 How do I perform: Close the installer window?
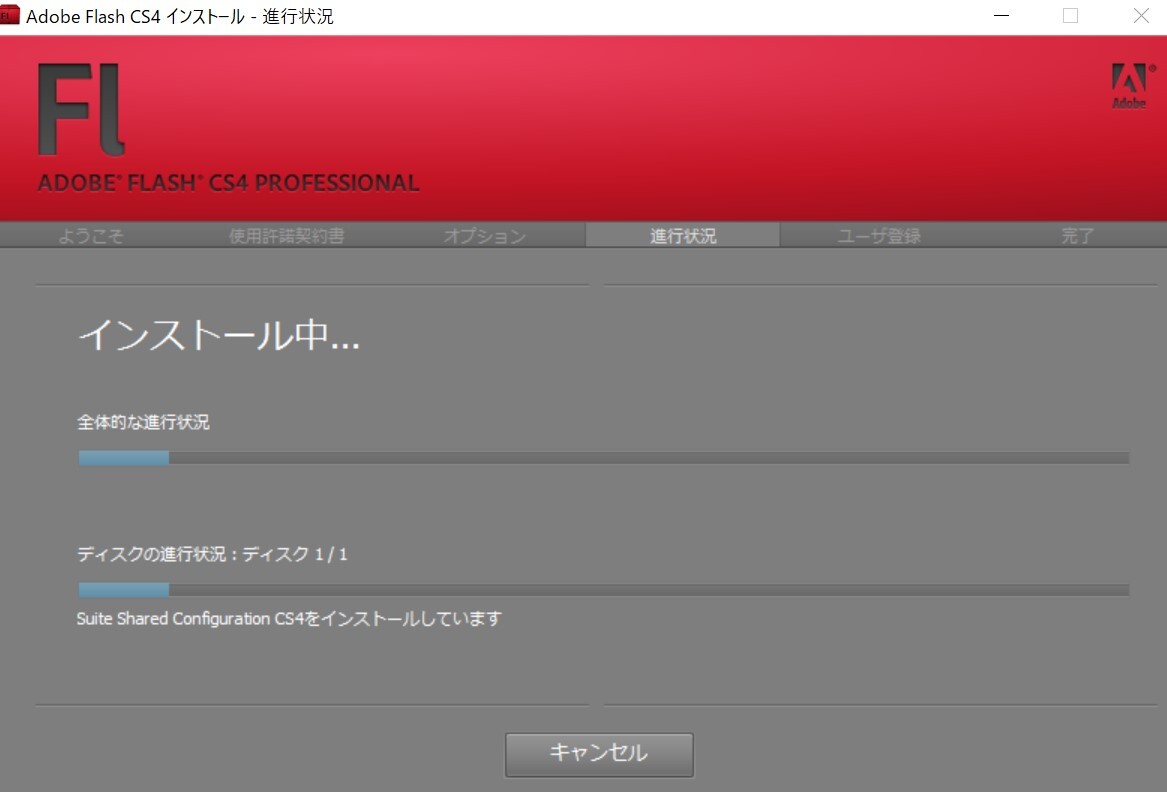(x=1141, y=16)
